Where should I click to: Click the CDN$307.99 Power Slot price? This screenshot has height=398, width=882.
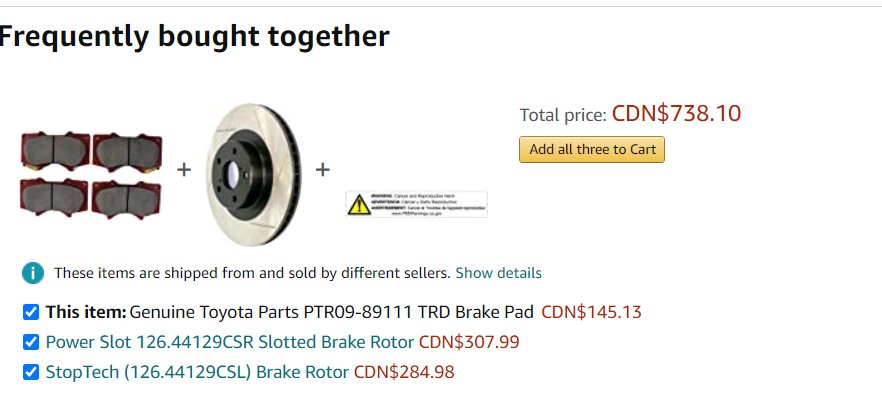tap(469, 342)
